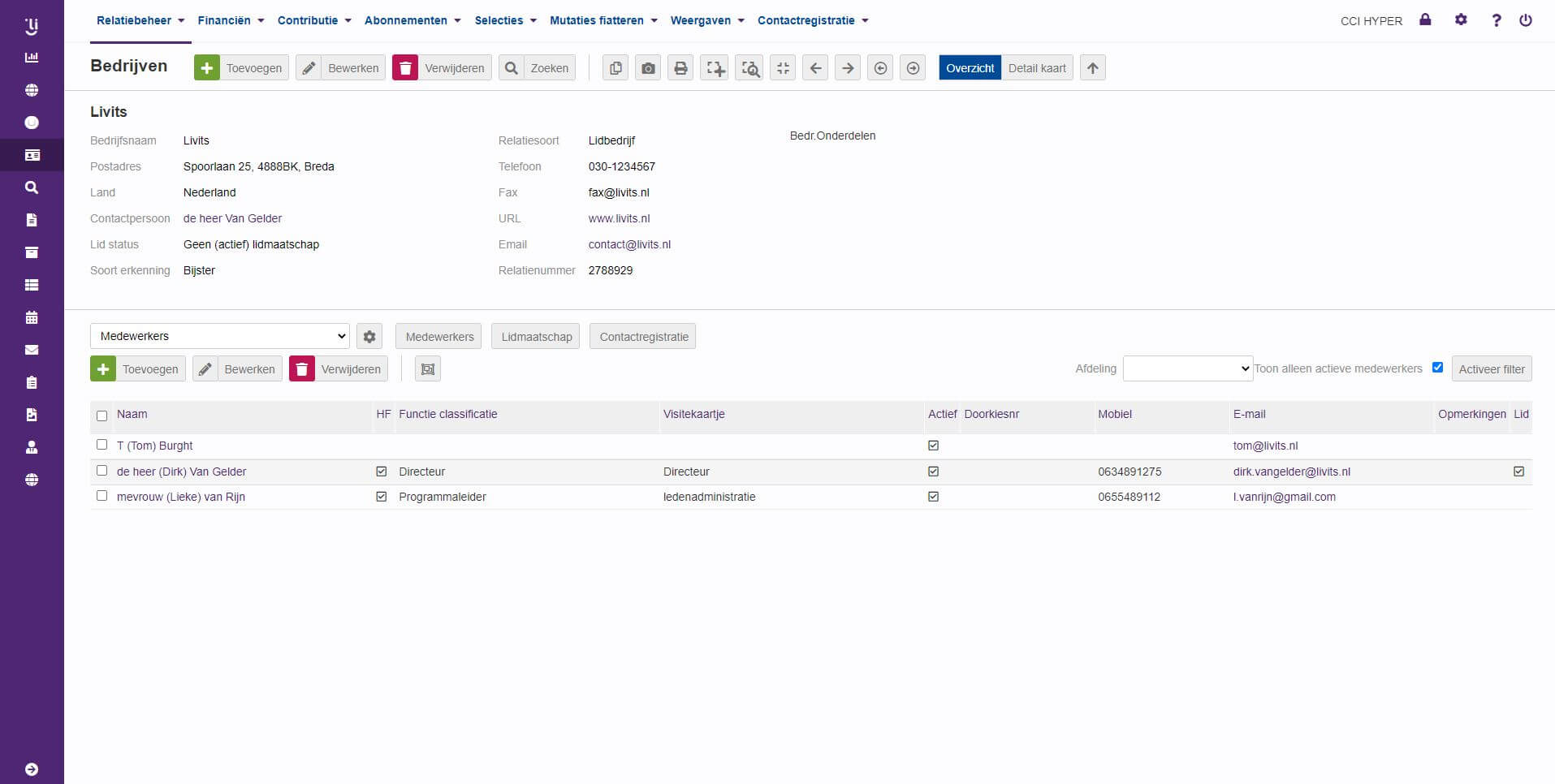Click the Zoeken button

[x=537, y=68]
